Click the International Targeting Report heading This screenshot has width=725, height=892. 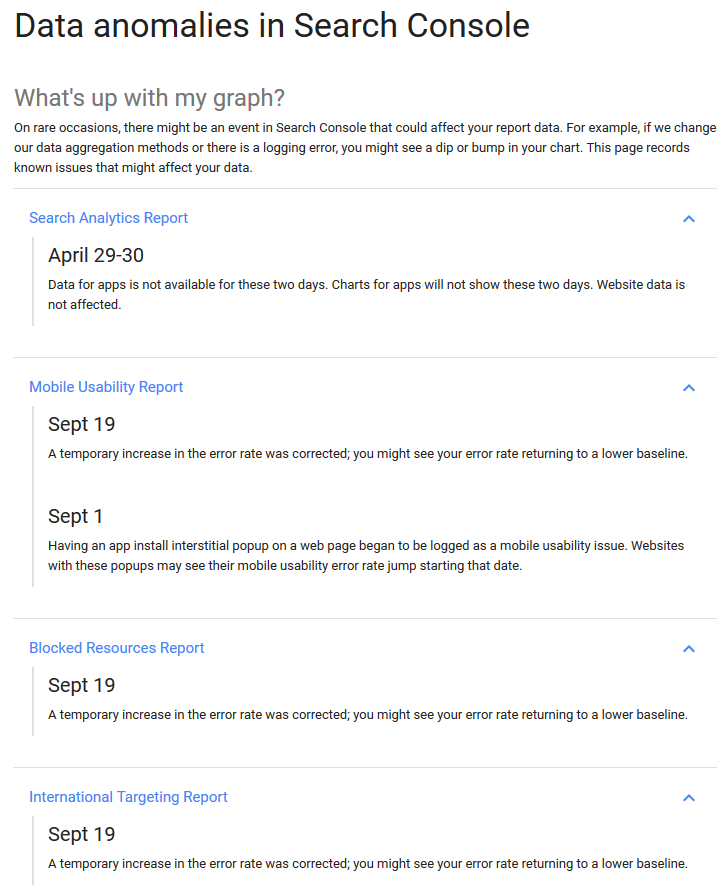click(x=128, y=797)
